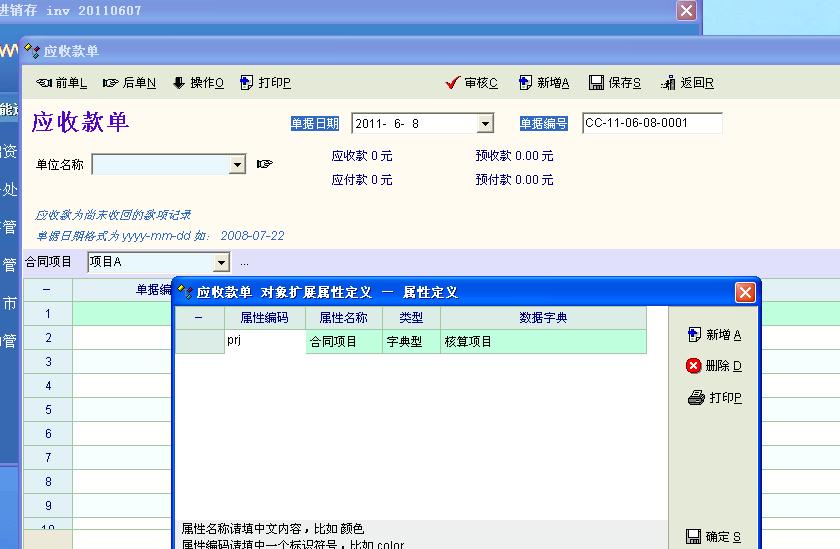Open the 单位名称 combo box dropdown
This screenshot has height=549, width=840.
point(237,164)
